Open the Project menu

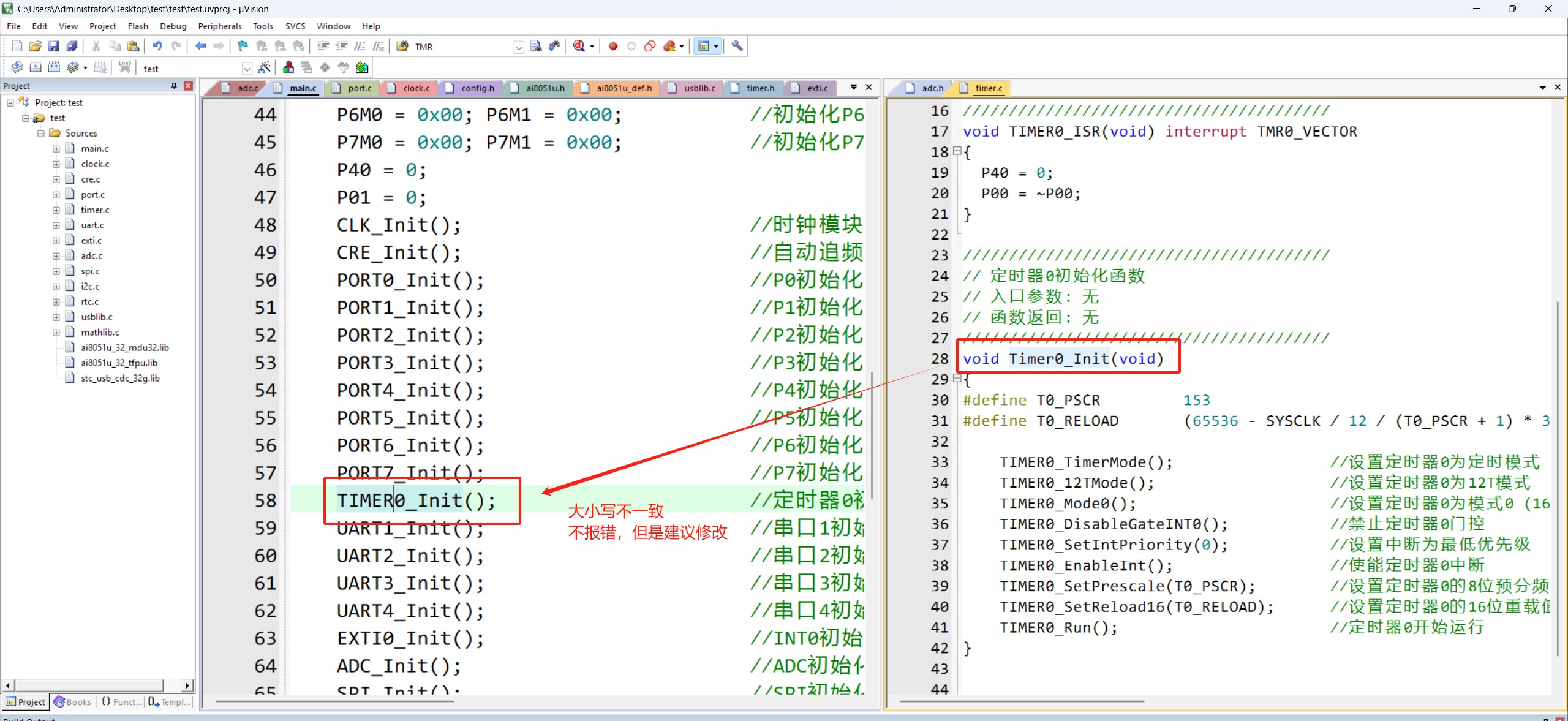[x=102, y=26]
